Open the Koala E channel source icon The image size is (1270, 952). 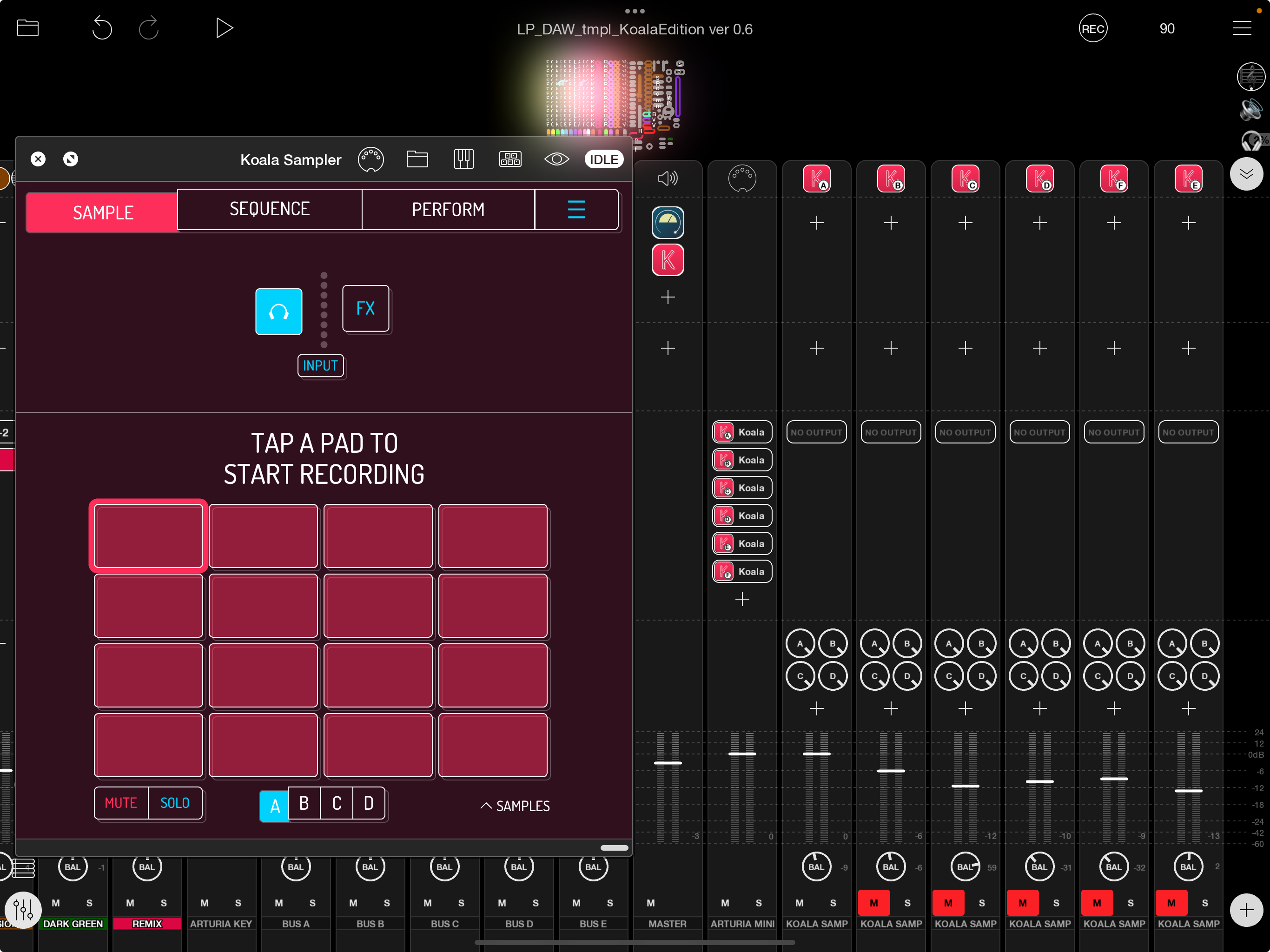click(x=1189, y=178)
